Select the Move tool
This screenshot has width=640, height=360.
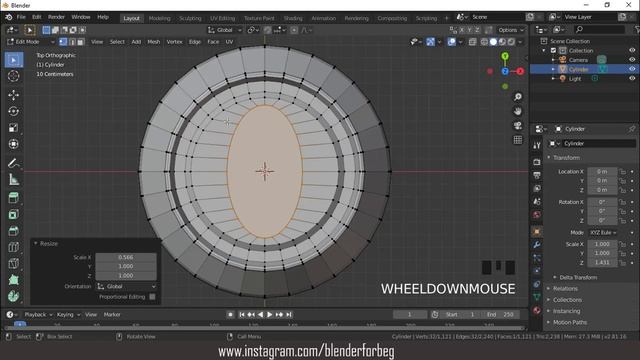13,95
